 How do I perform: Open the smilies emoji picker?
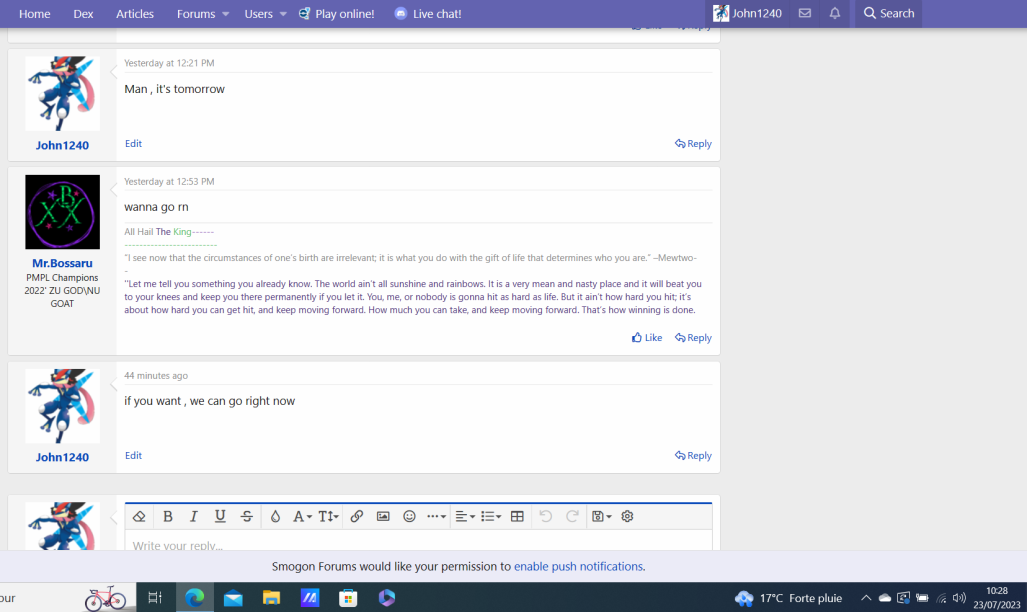pos(409,517)
